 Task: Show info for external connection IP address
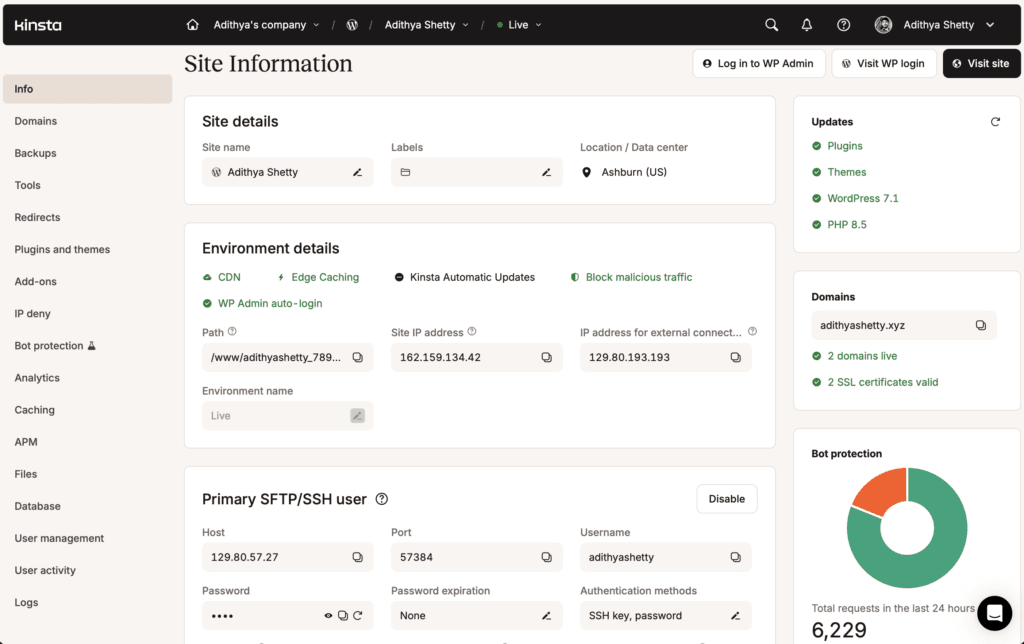(x=752, y=332)
